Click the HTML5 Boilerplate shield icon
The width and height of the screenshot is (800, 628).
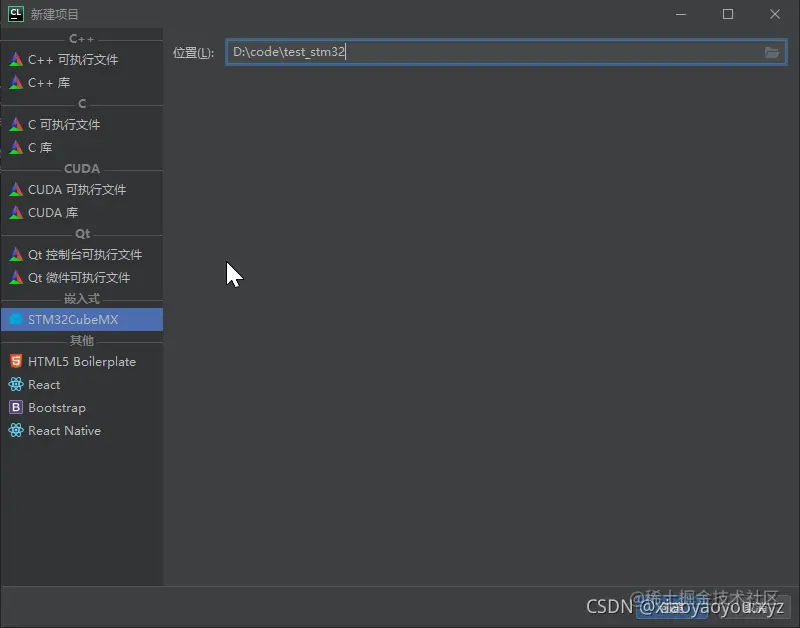point(16,361)
